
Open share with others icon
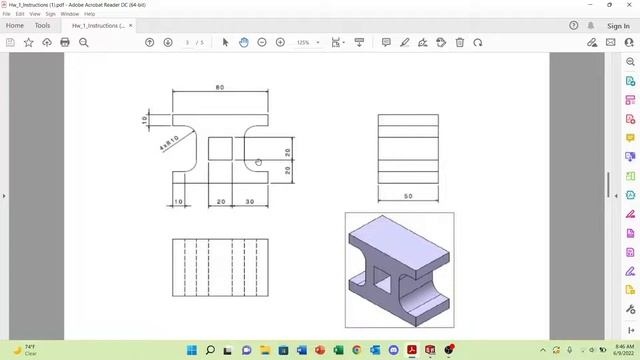pos(629,42)
